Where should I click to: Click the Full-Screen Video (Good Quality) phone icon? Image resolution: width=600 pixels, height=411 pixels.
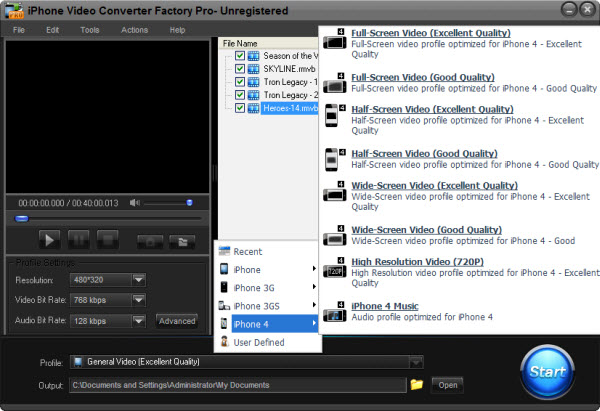334,83
